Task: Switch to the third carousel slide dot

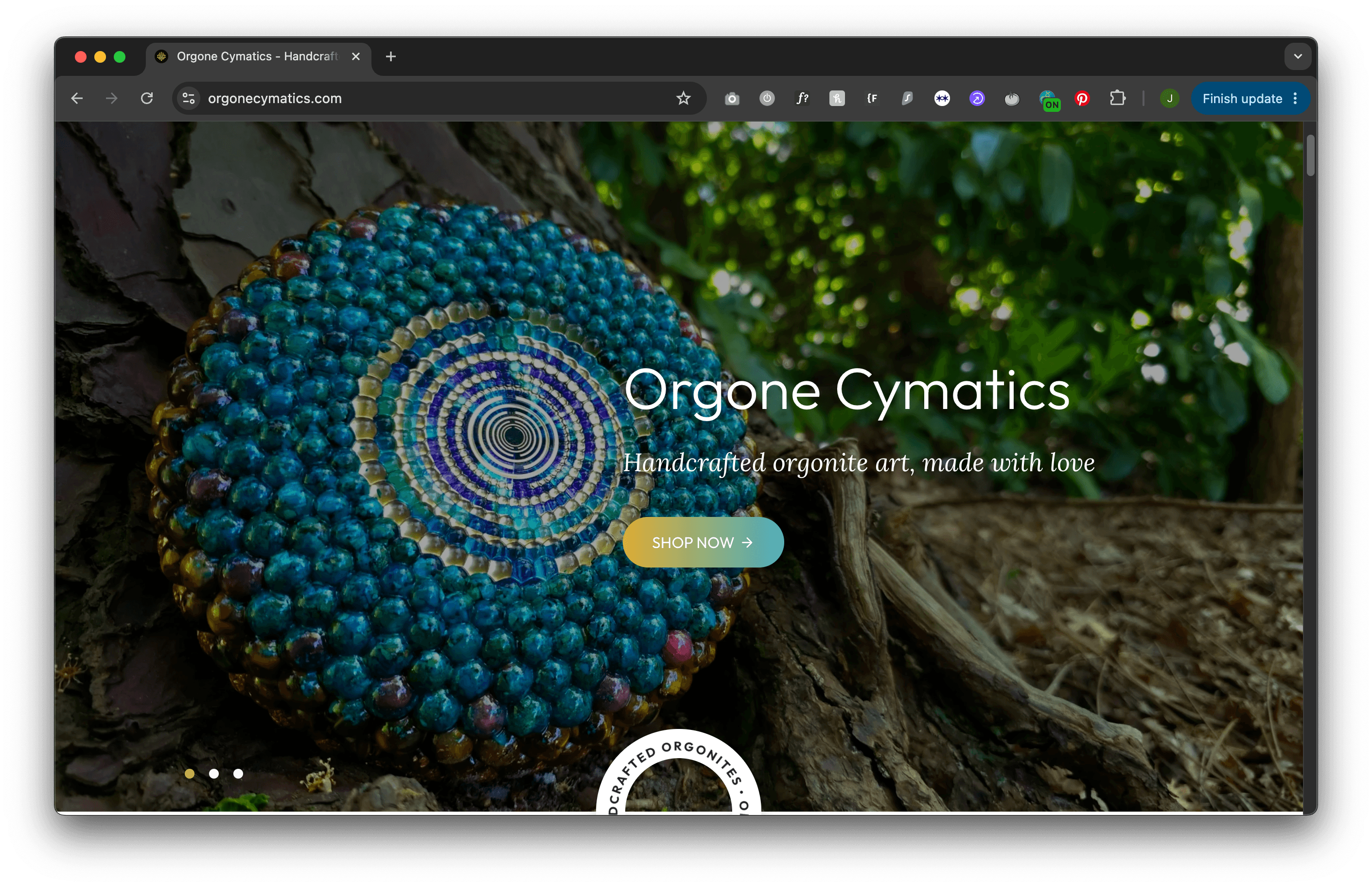Action: (238, 774)
